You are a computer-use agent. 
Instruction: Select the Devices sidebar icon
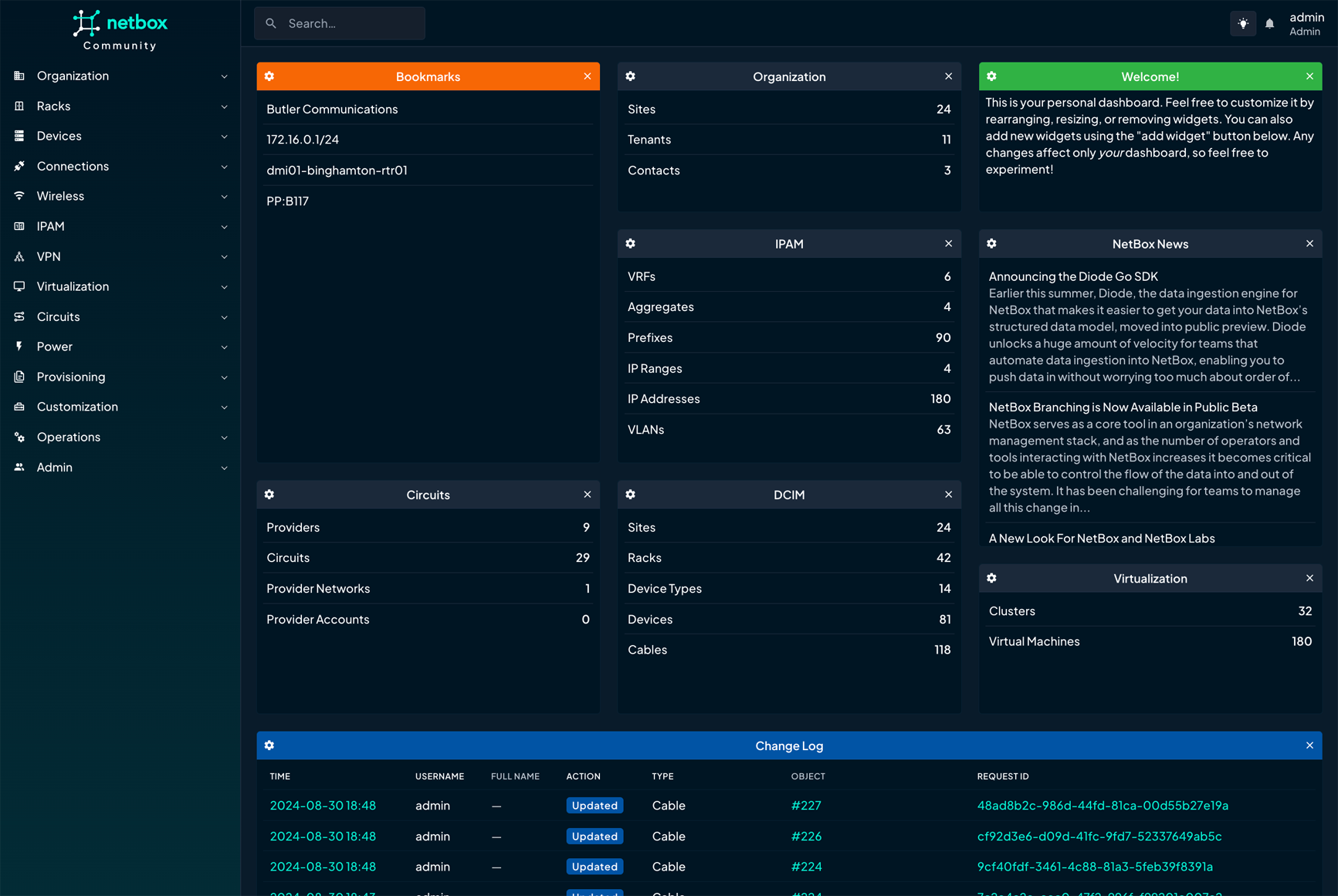[19, 136]
